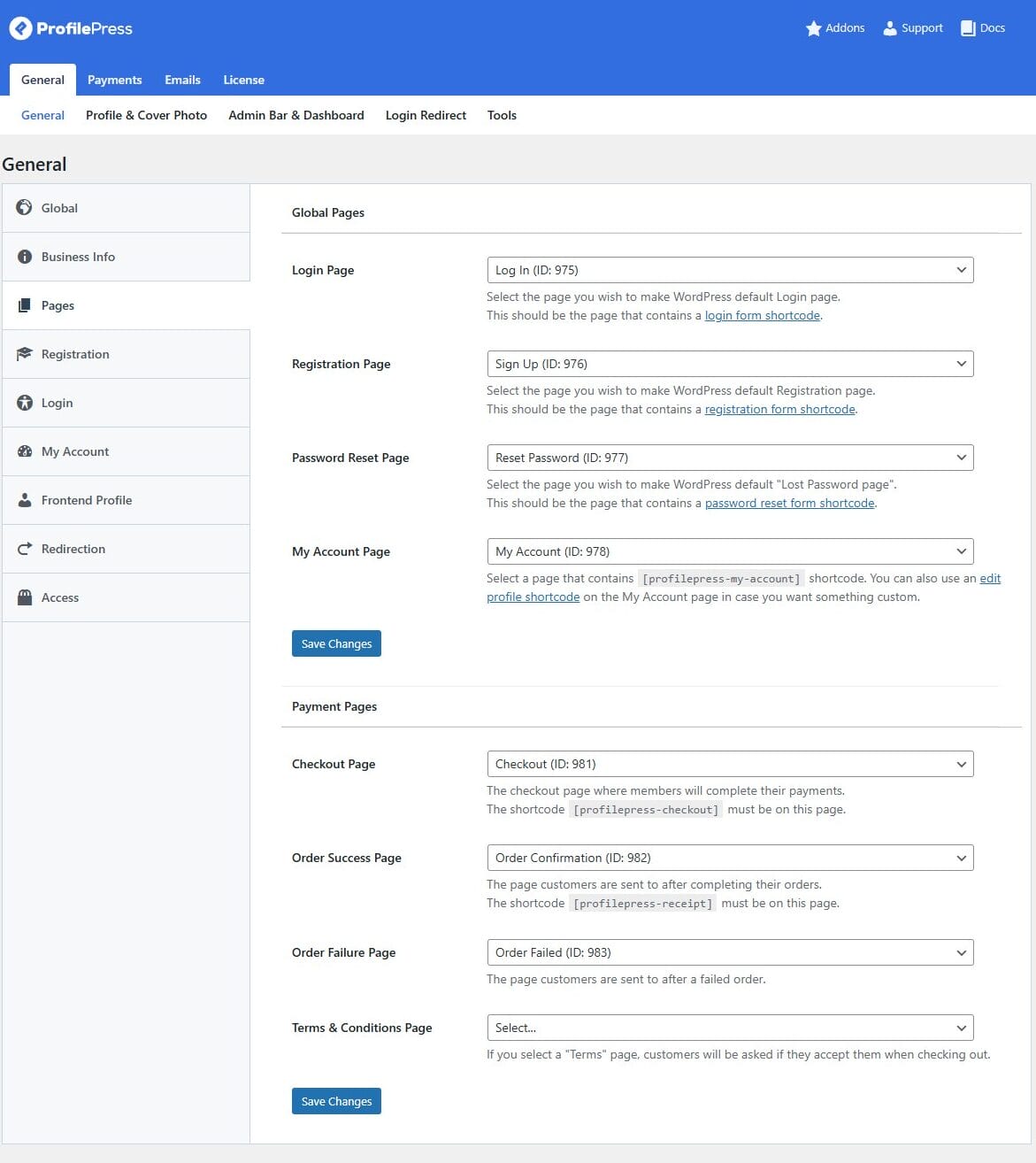
Task: Click the Frontend Profile user icon
Action: pyautogui.click(x=25, y=500)
